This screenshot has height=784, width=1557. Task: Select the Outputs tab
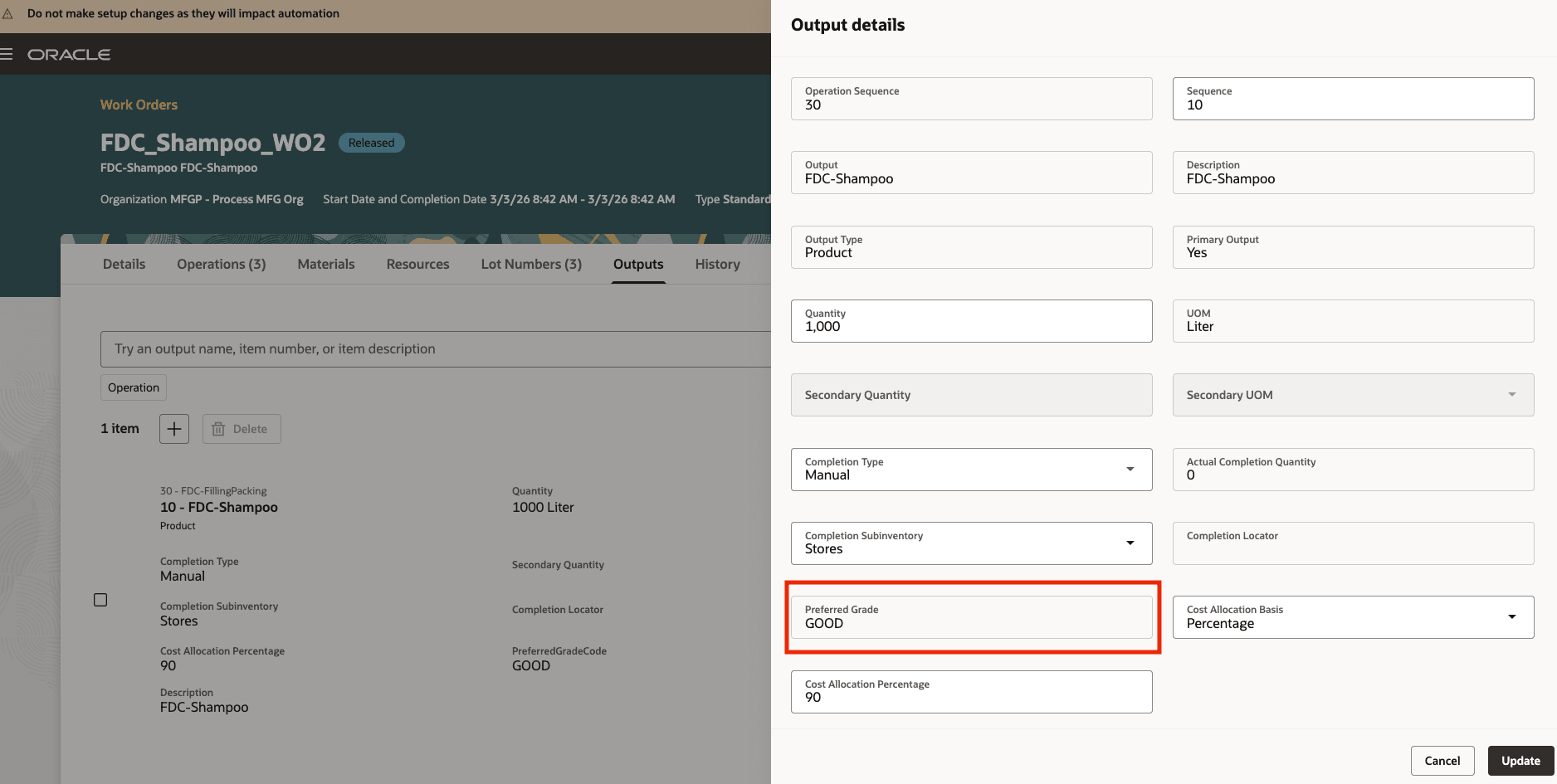click(638, 264)
